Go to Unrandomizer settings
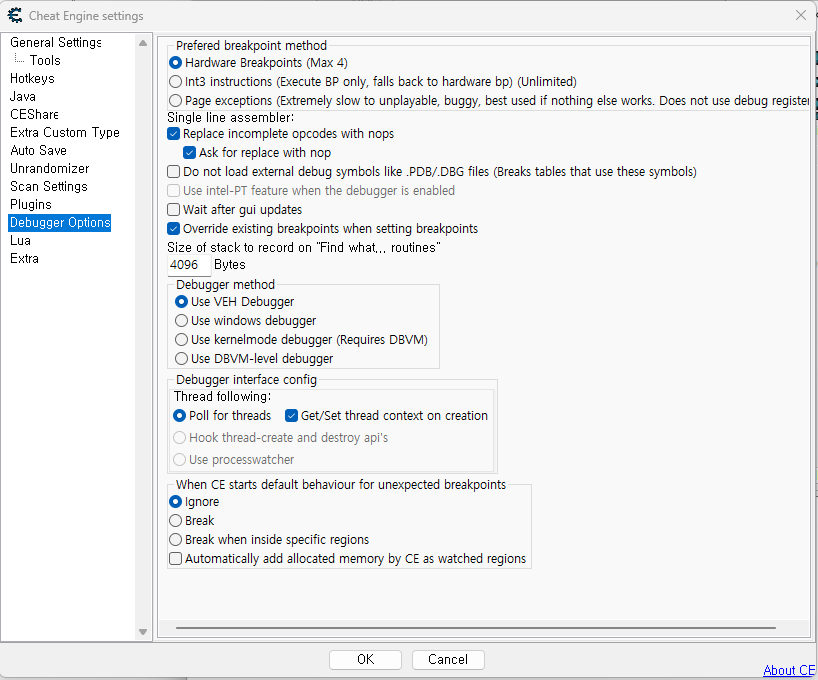818x680 pixels. (50, 169)
